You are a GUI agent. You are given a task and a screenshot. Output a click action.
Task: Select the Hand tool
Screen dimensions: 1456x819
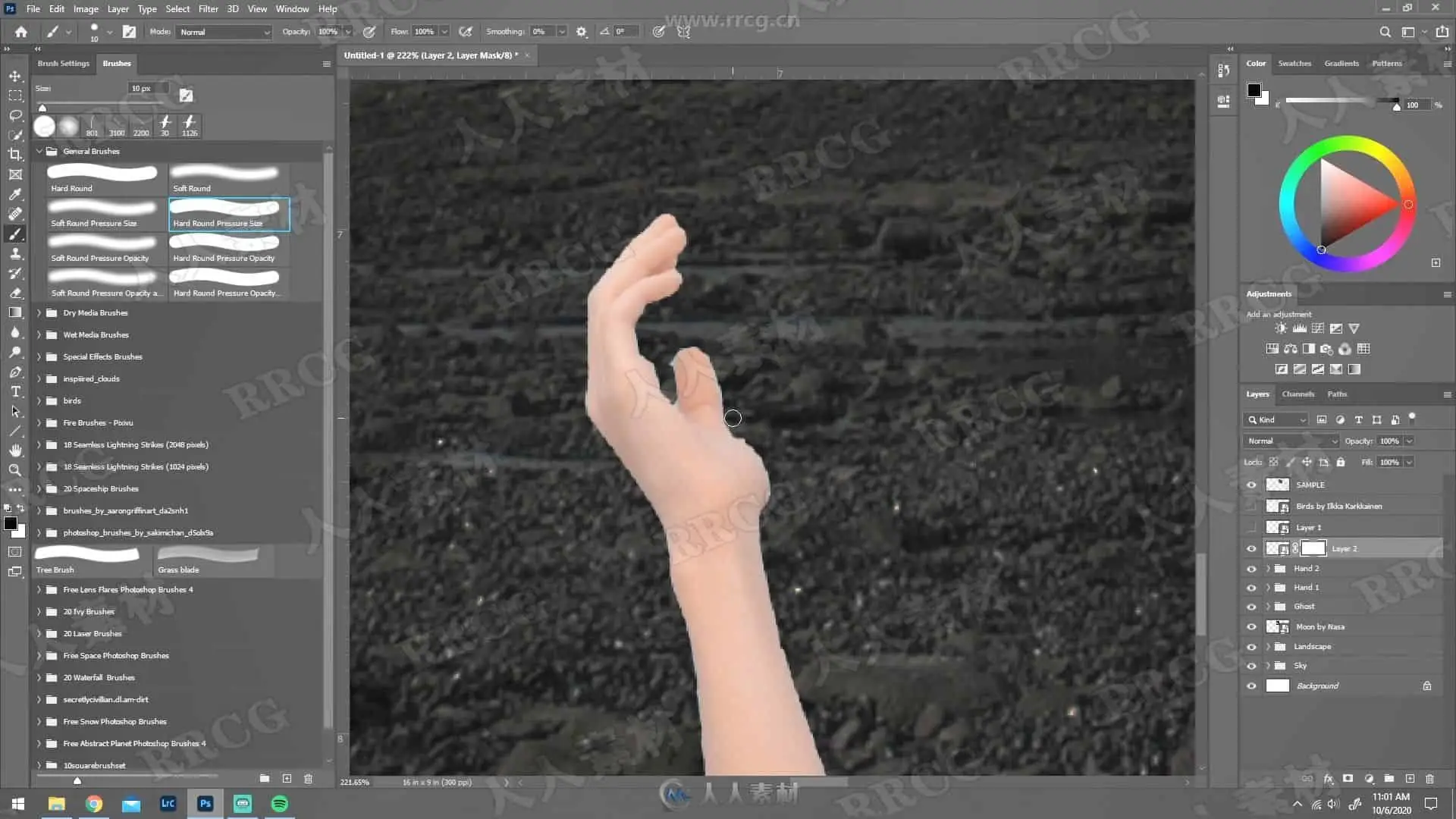15,450
